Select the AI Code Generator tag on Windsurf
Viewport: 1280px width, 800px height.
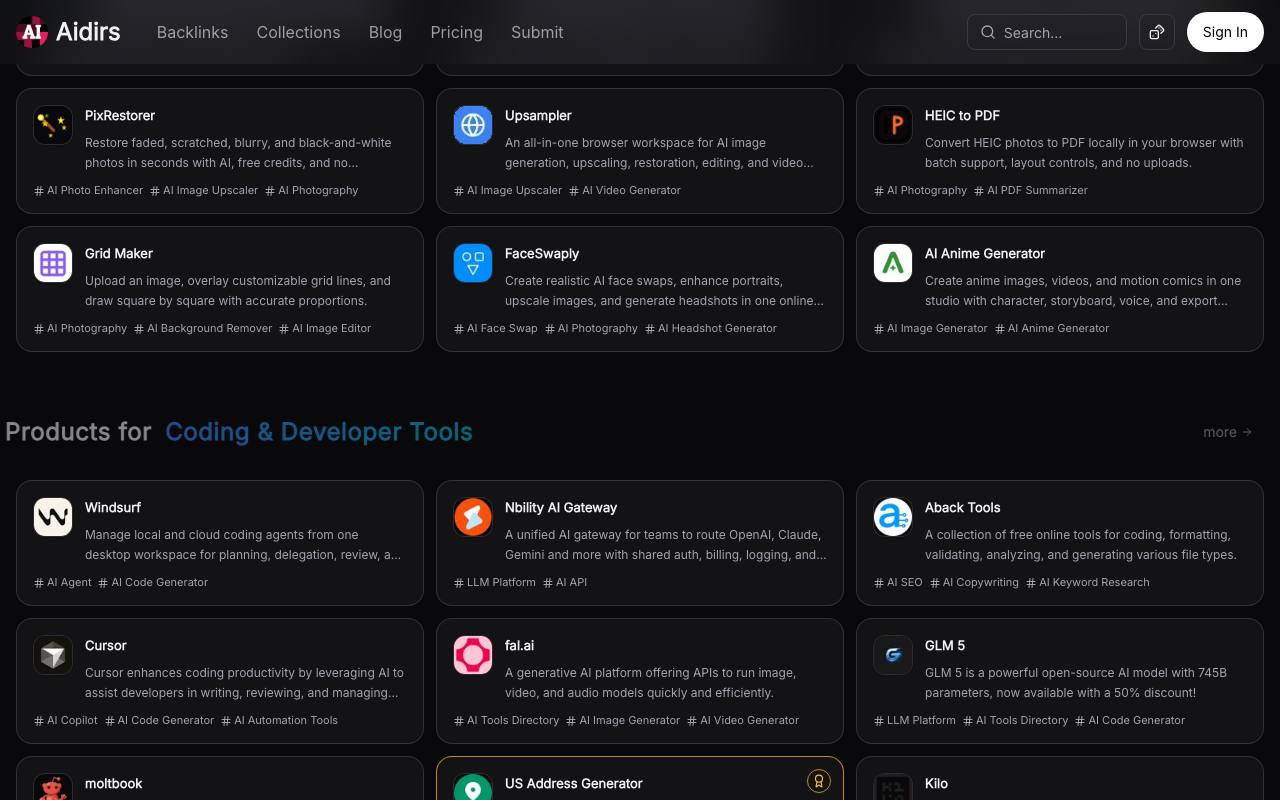153,582
